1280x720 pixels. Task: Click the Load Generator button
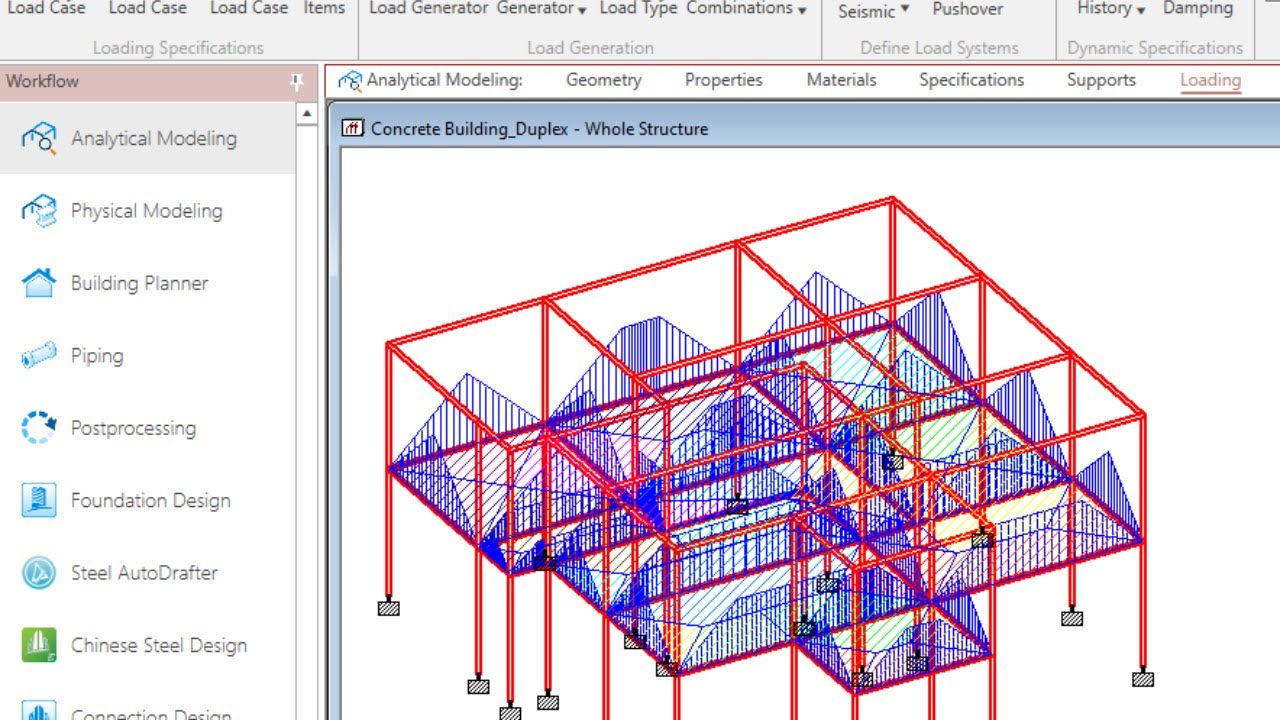[x=429, y=8]
